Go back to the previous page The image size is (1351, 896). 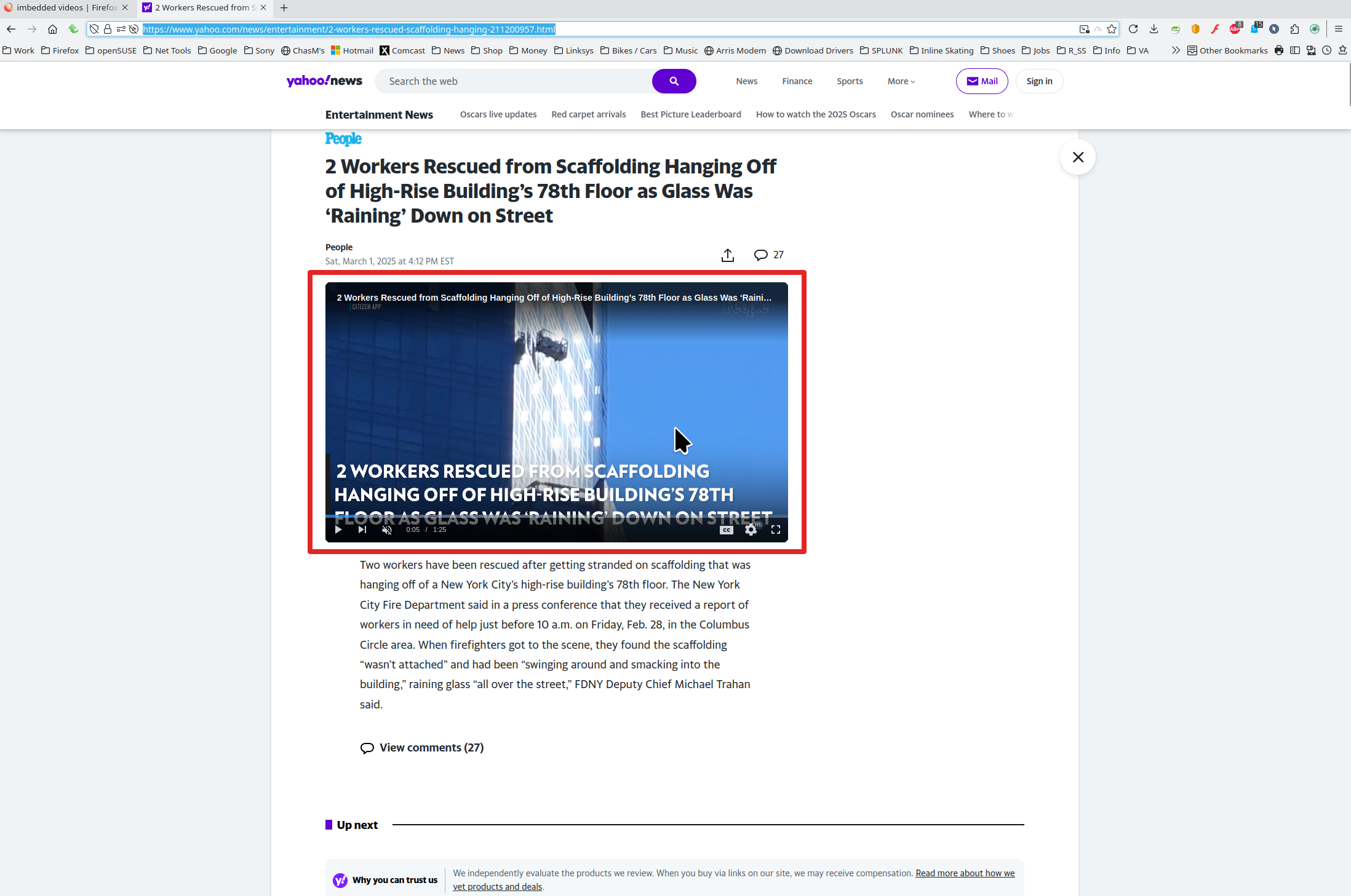click(11, 29)
